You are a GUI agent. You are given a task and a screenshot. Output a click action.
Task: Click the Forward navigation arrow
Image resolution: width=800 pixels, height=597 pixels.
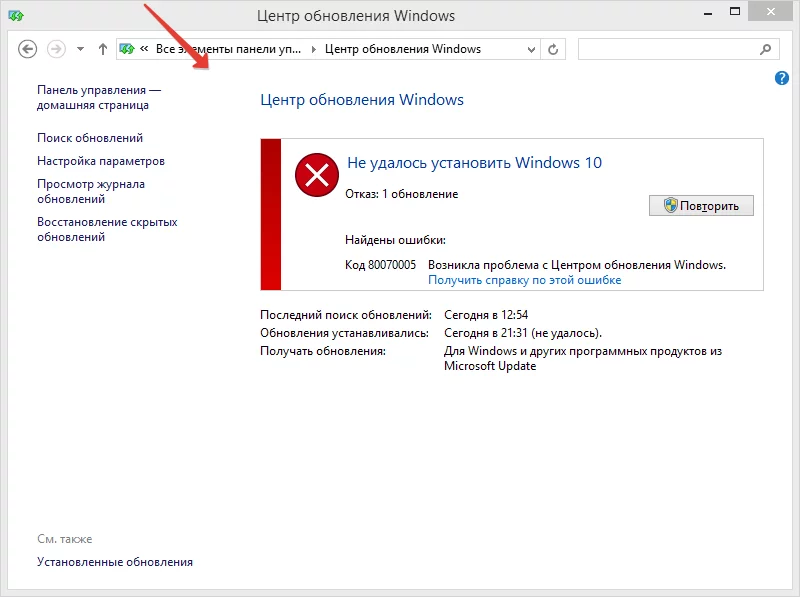point(56,49)
